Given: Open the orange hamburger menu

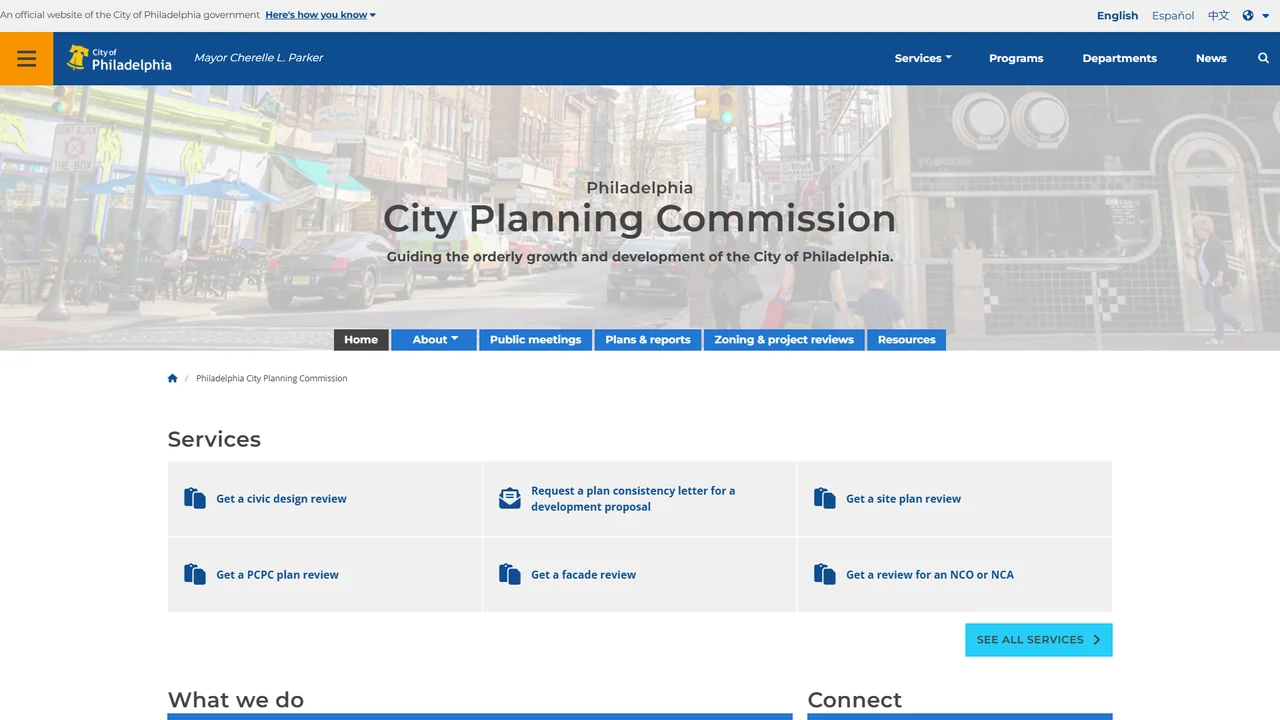Looking at the screenshot, I should [x=27, y=58].
